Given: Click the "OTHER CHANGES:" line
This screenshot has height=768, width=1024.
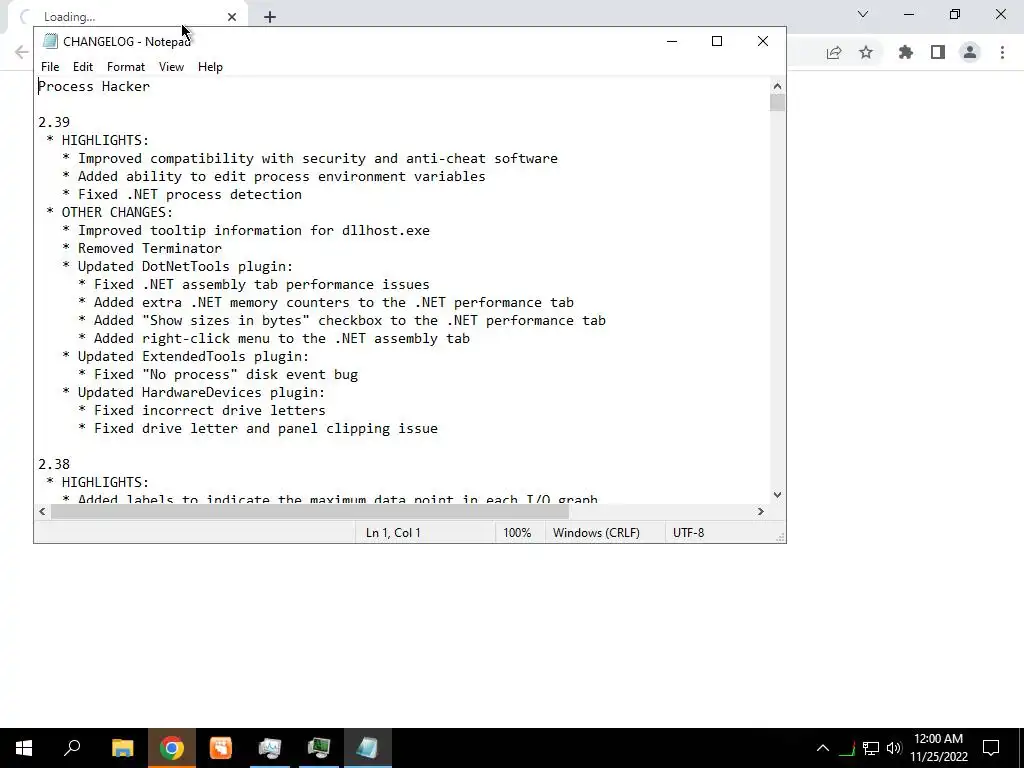Looking at the screenshot, I should click(117, 212).
